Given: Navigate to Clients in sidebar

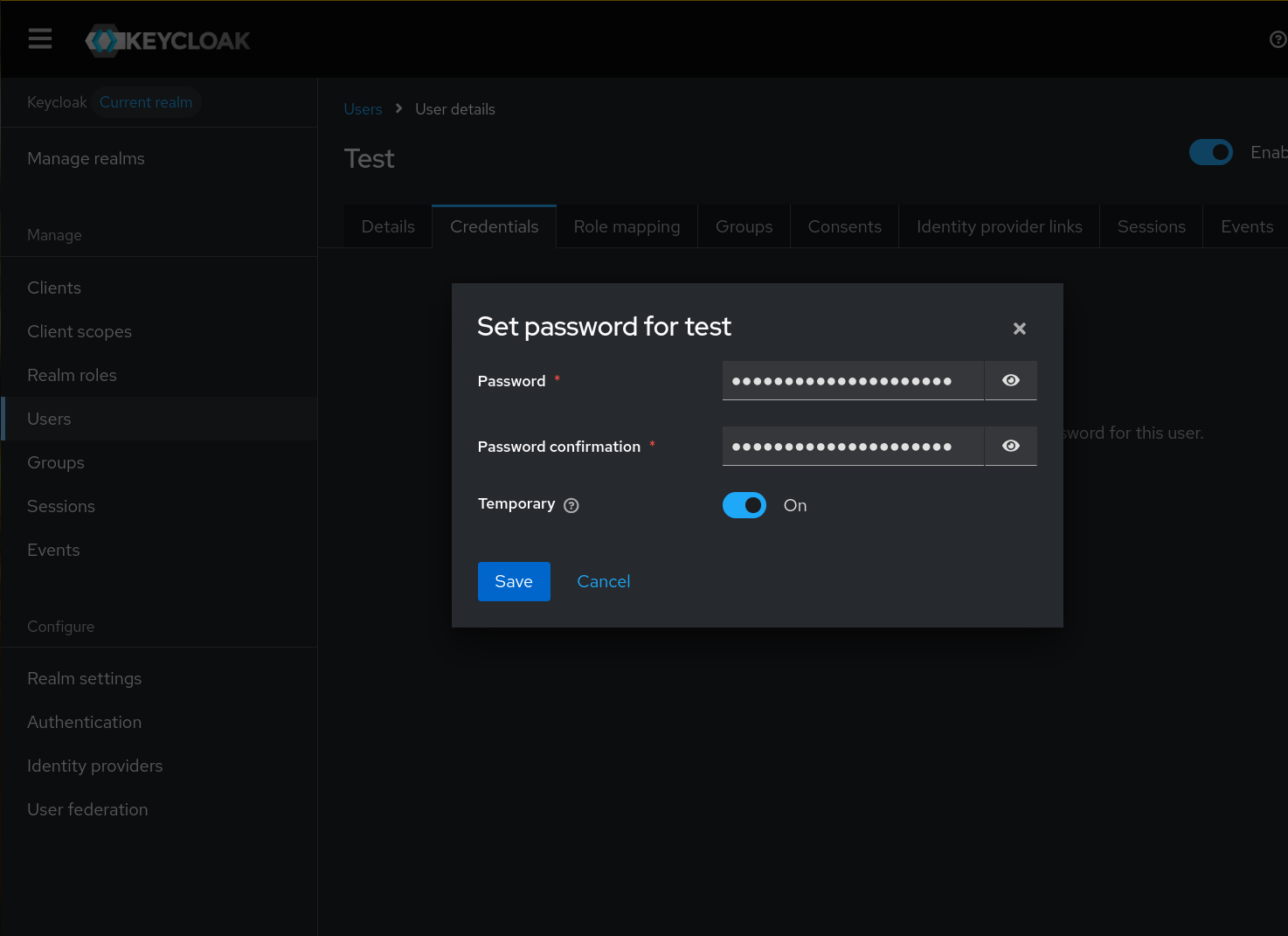Looking at the screenshot, I should [x=159, y=288].
